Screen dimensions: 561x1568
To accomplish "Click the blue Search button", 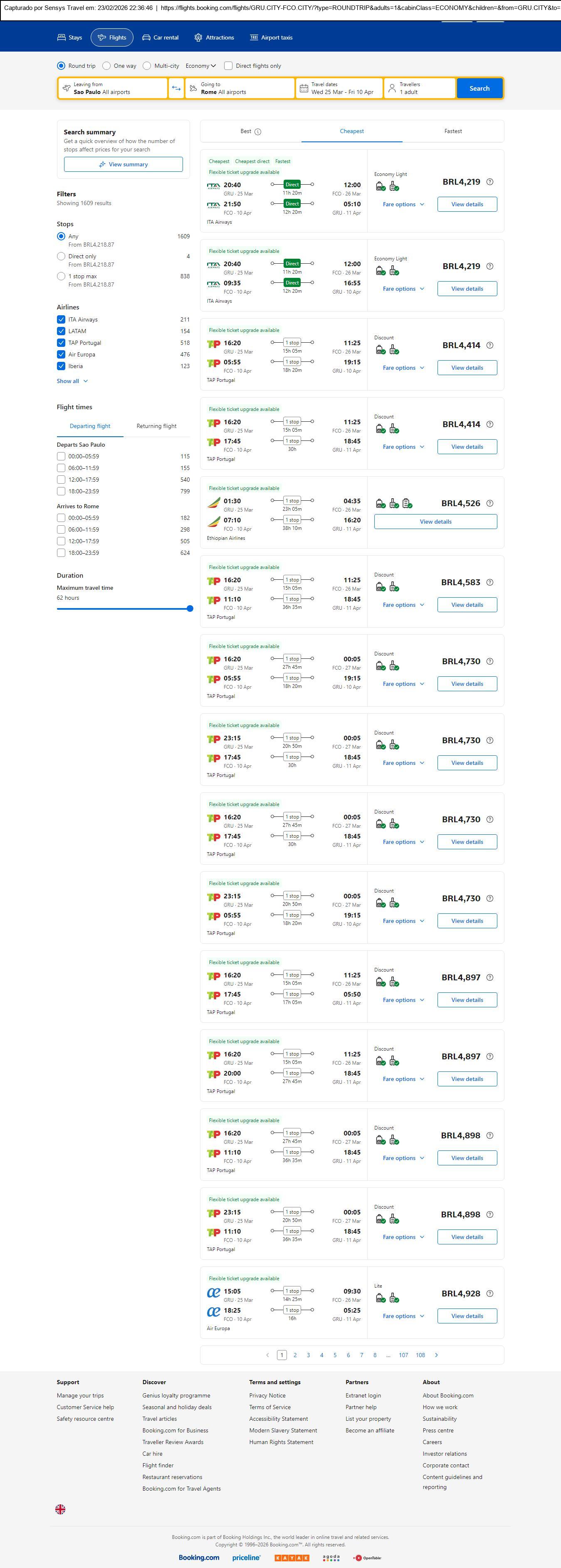I will click(479, 88).
